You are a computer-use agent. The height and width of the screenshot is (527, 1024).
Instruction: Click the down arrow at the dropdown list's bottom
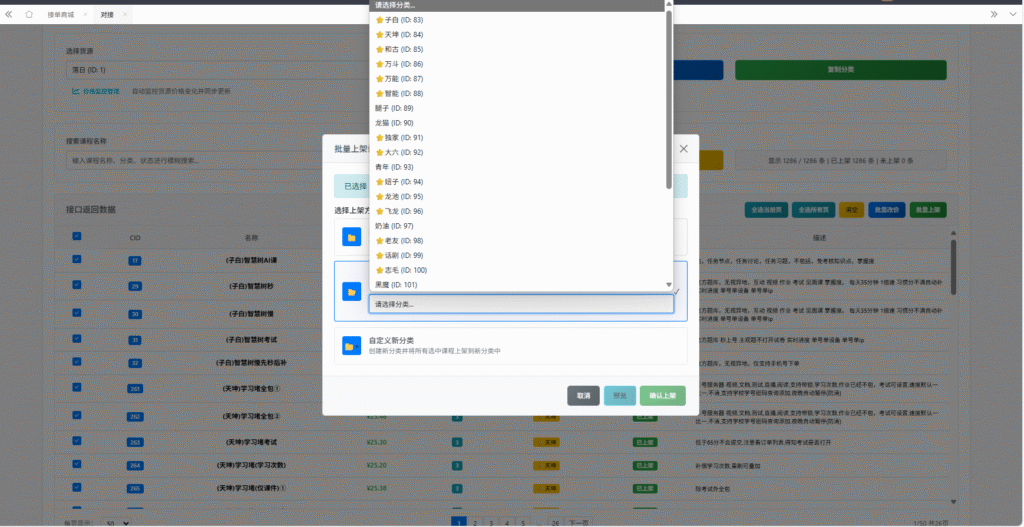click(669, 285)
